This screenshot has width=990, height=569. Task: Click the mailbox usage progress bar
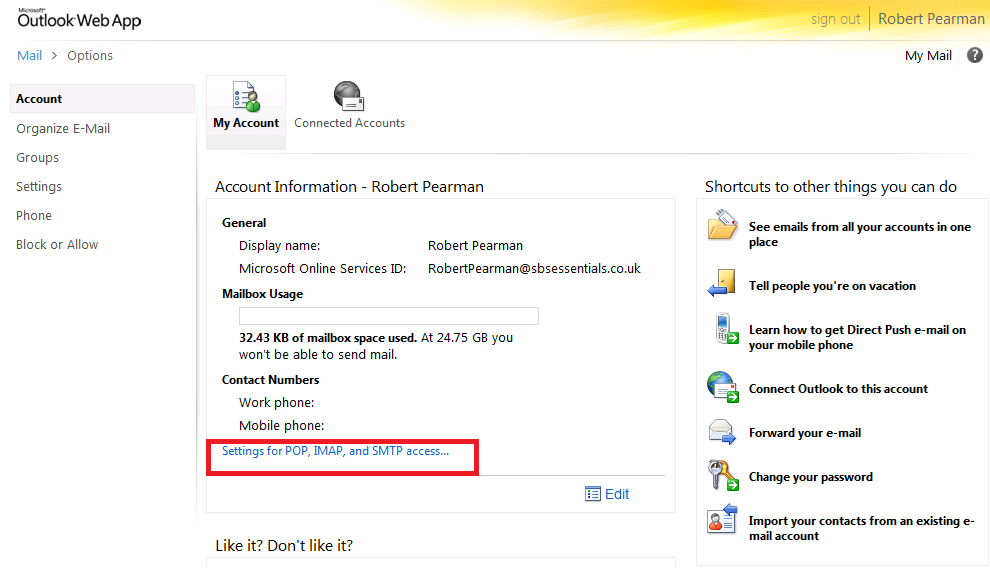click(x=389, y=316)
